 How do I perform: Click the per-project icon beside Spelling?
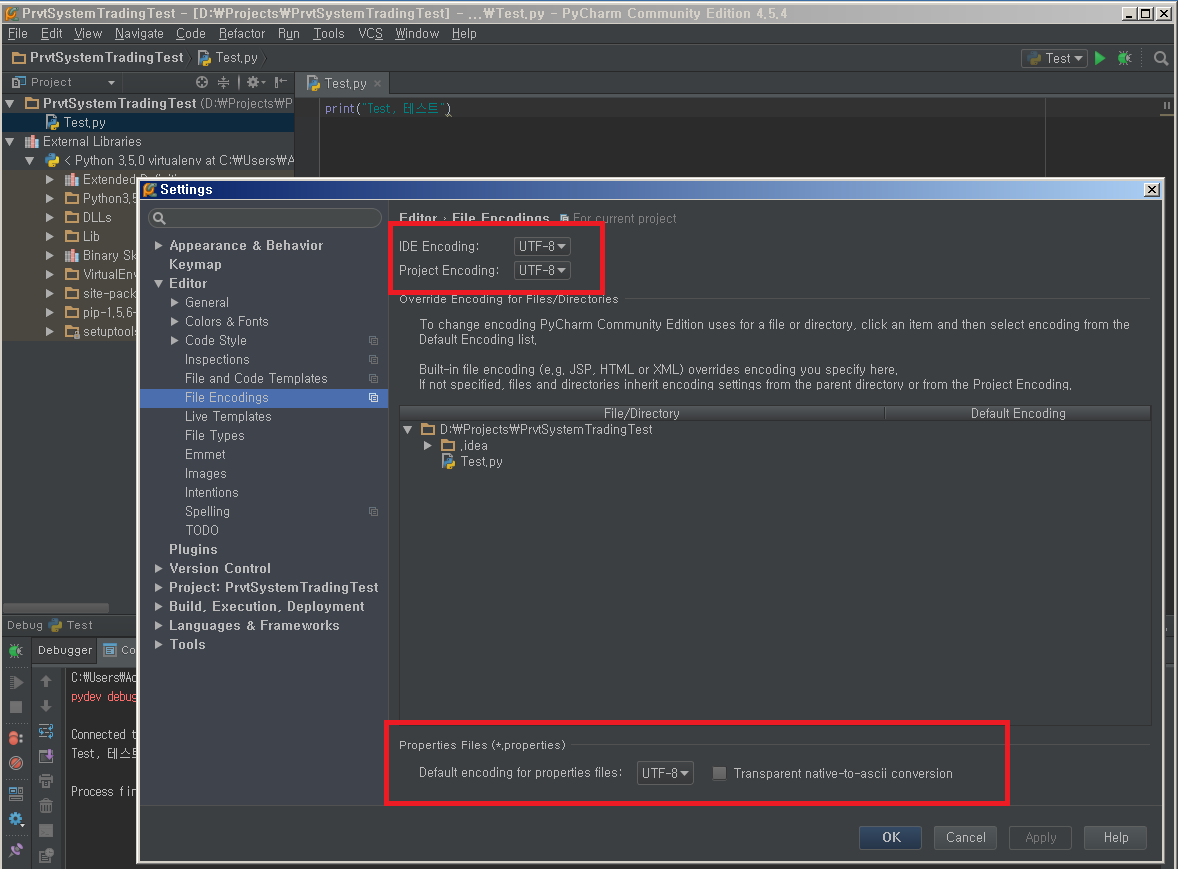point(373,511)
